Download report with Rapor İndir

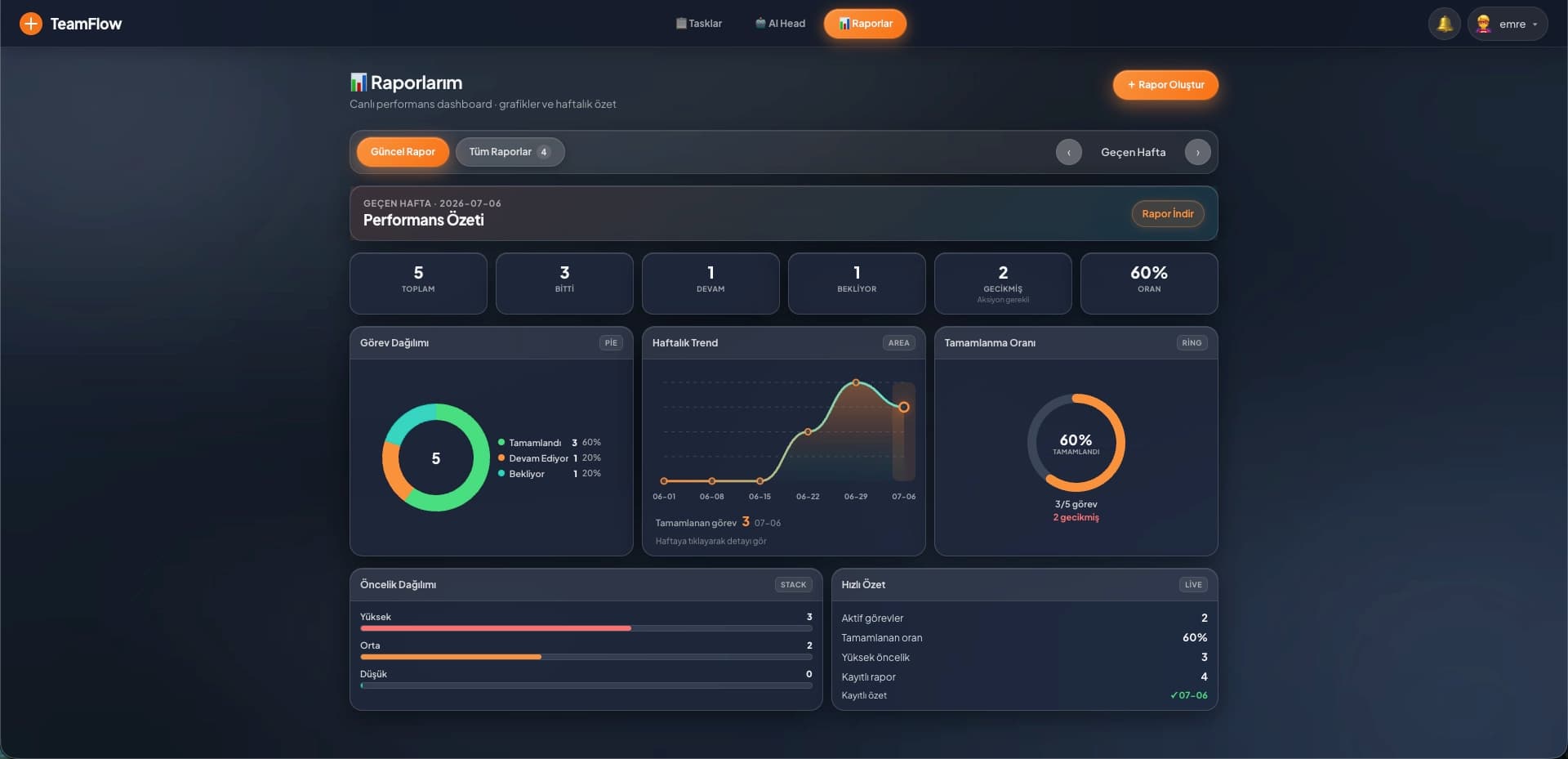1167,214
